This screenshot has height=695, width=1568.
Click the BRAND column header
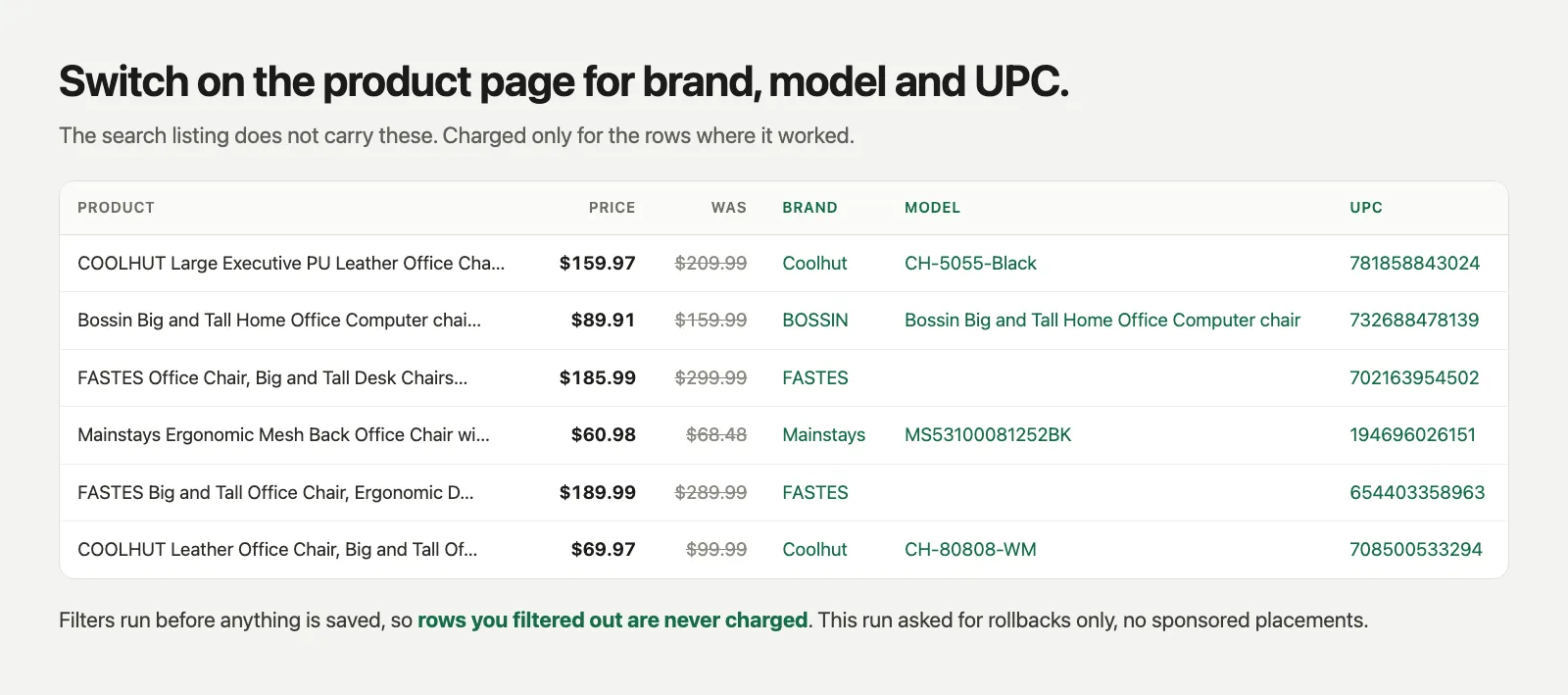(809, 208)
